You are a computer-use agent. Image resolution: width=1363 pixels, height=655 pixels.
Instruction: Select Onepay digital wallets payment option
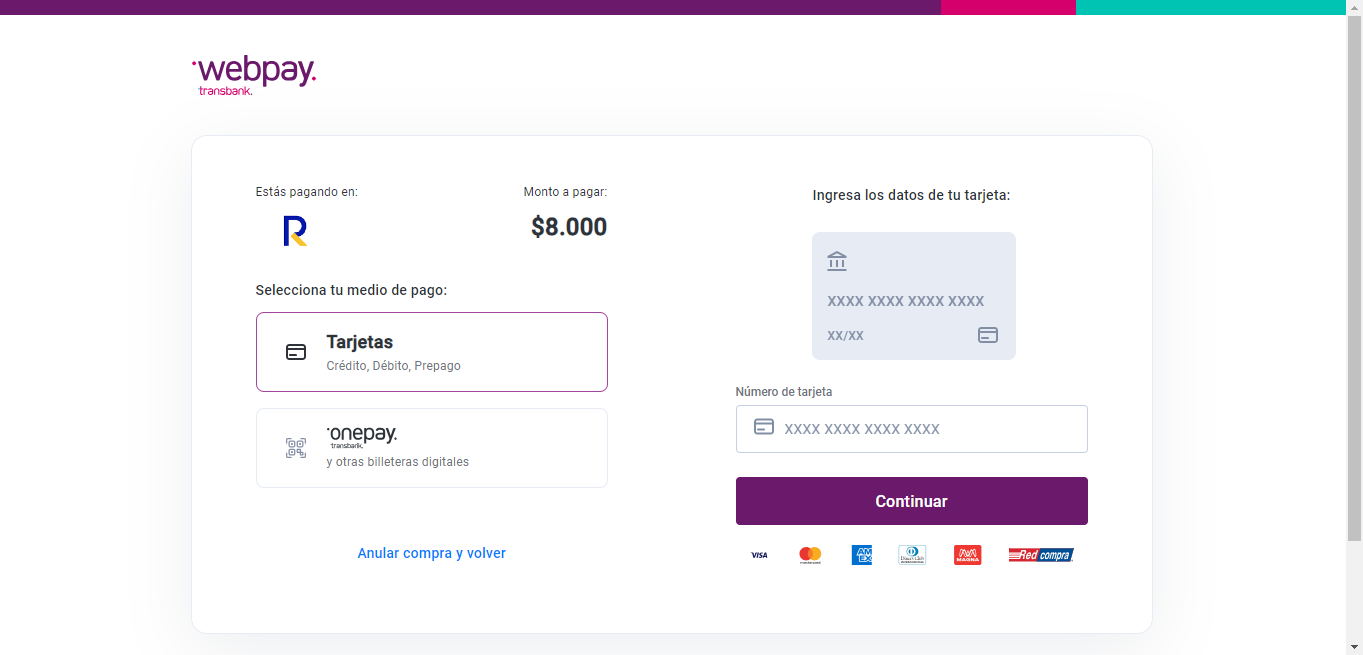point(432,448)
